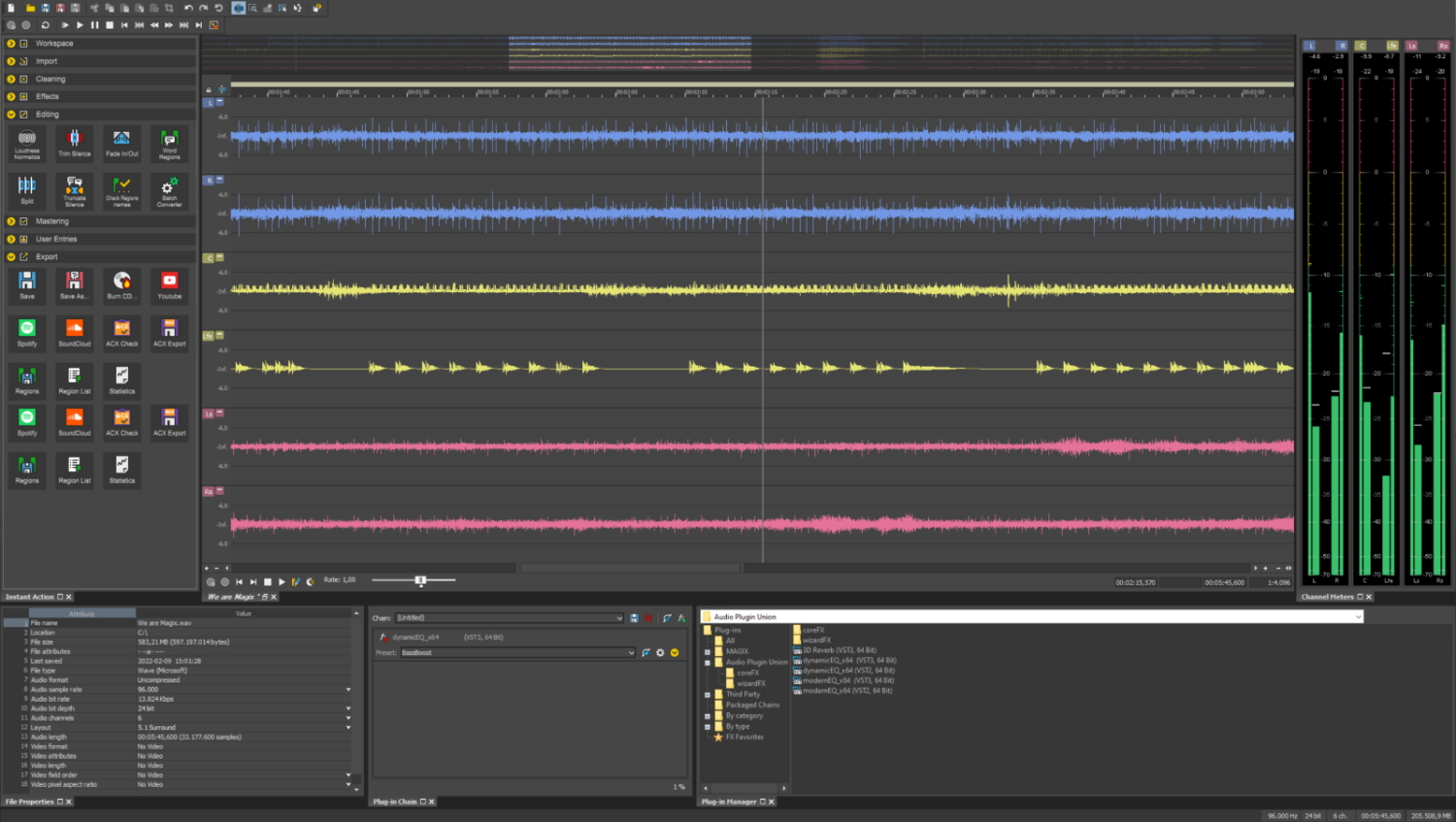Click the playback Rate slider handle

[x=420, y=580]
